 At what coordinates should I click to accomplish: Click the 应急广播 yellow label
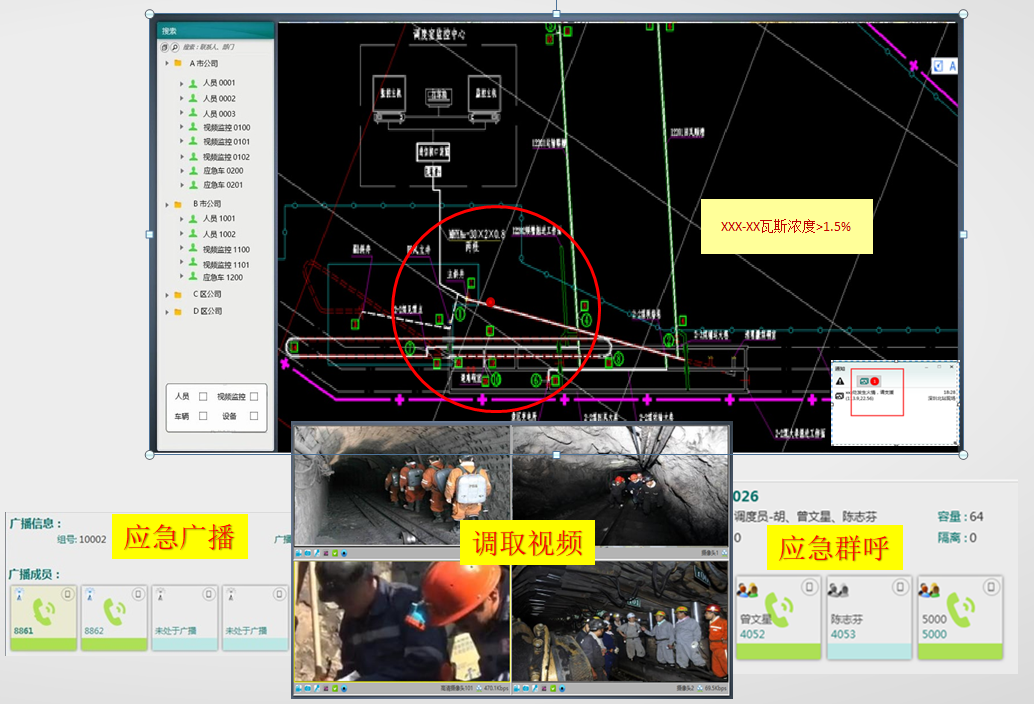pyautogui.click(x=179, y=538)
